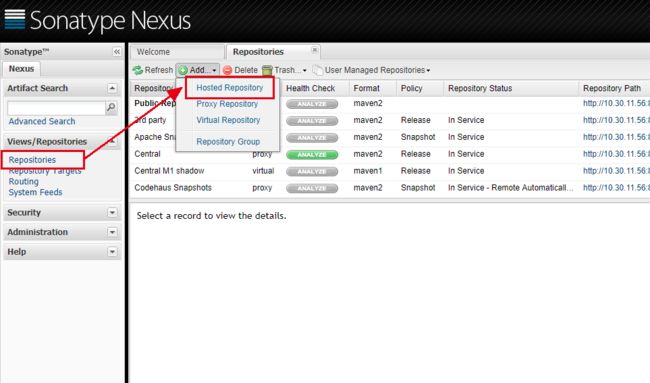The height and width of the screenshot is (383, 650).
Task: Select Proxy Repository menu entry
Action: (x=227, y=104)
